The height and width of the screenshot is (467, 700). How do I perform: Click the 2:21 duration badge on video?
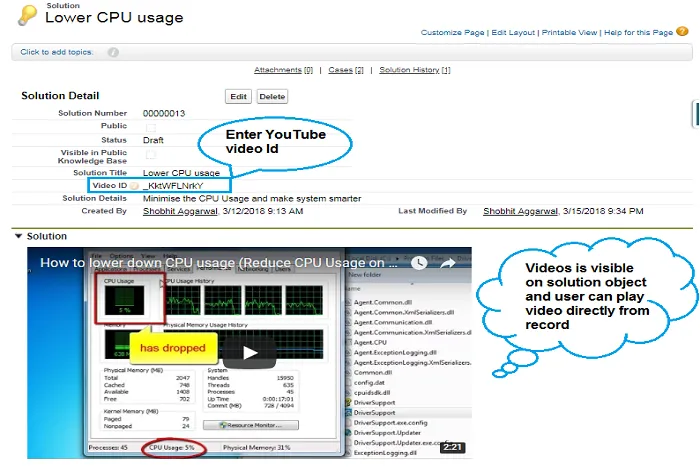tap(453, 447)
